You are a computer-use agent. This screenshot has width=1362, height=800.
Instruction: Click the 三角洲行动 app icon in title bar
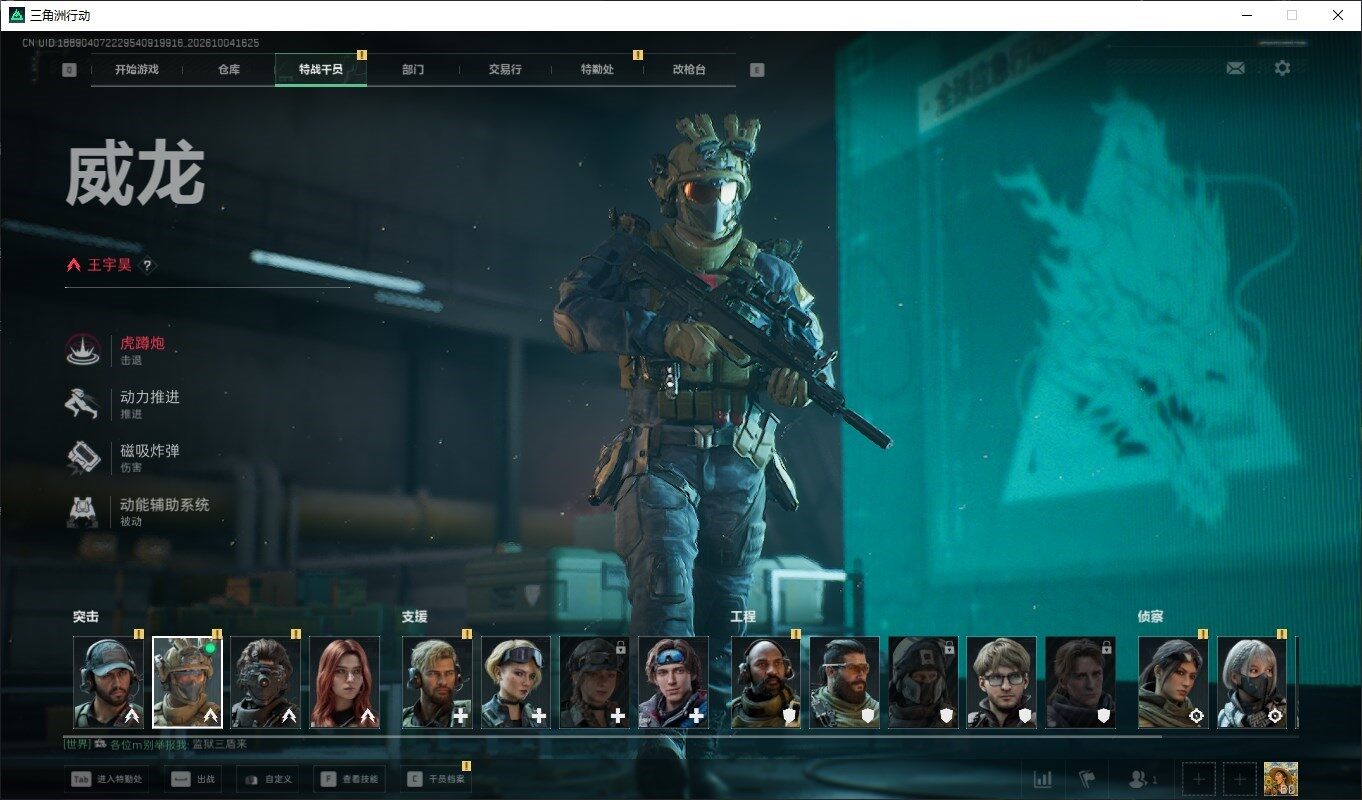(x=16, y=15)
